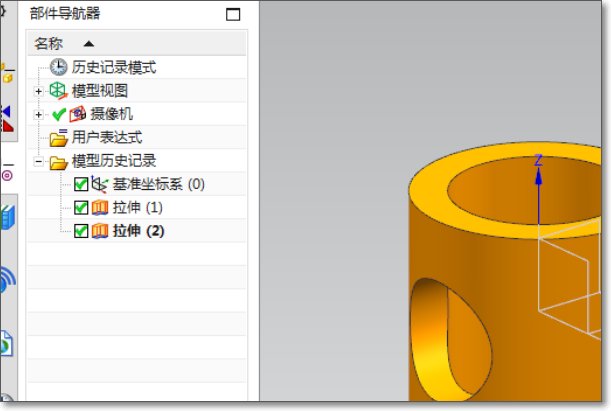This screenshot has height=411, width=611.
Task: Click the 基准坐标系 datum icon
Action: coord(100,184)
